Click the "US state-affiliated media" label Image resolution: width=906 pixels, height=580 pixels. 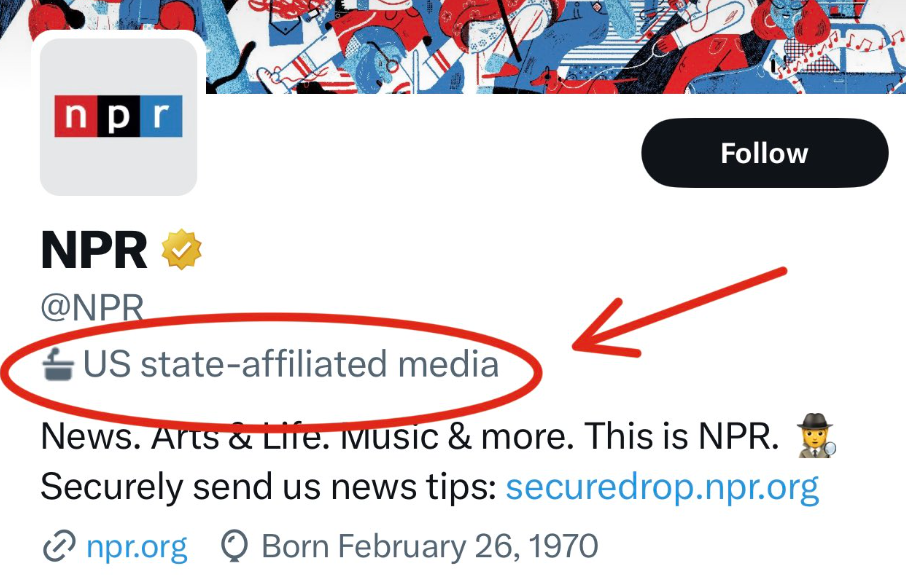(x=290, y=365)
